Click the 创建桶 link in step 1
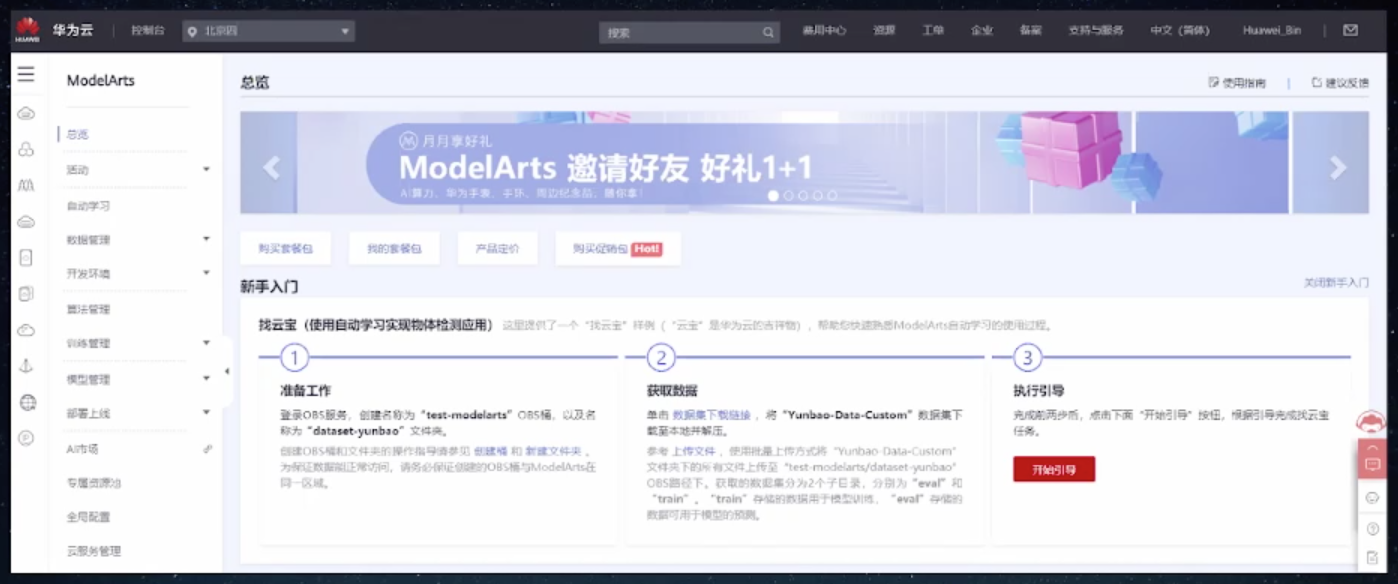 (490, 451)
